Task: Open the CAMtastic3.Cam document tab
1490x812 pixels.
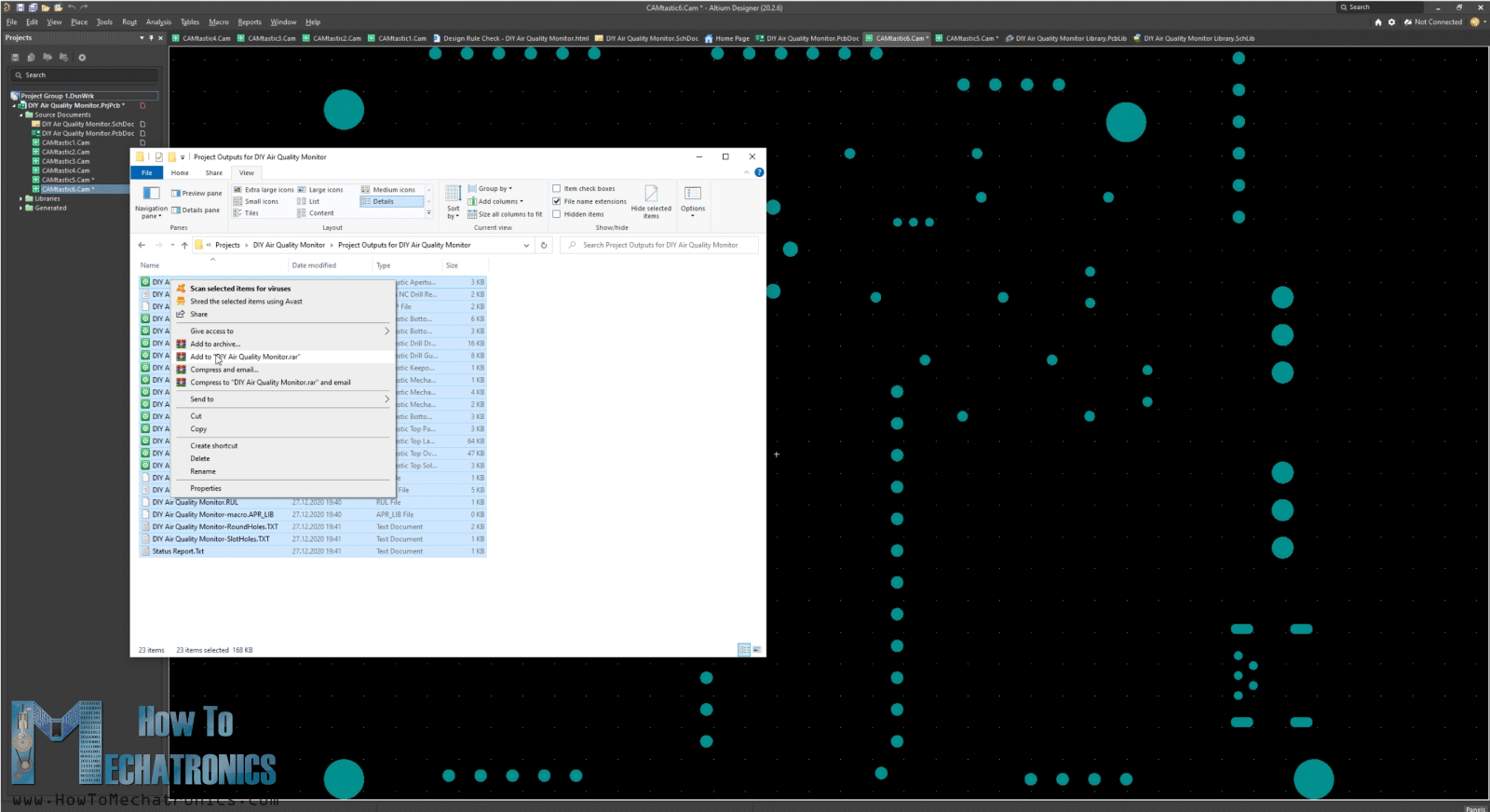Action: [x=271, y=39]
